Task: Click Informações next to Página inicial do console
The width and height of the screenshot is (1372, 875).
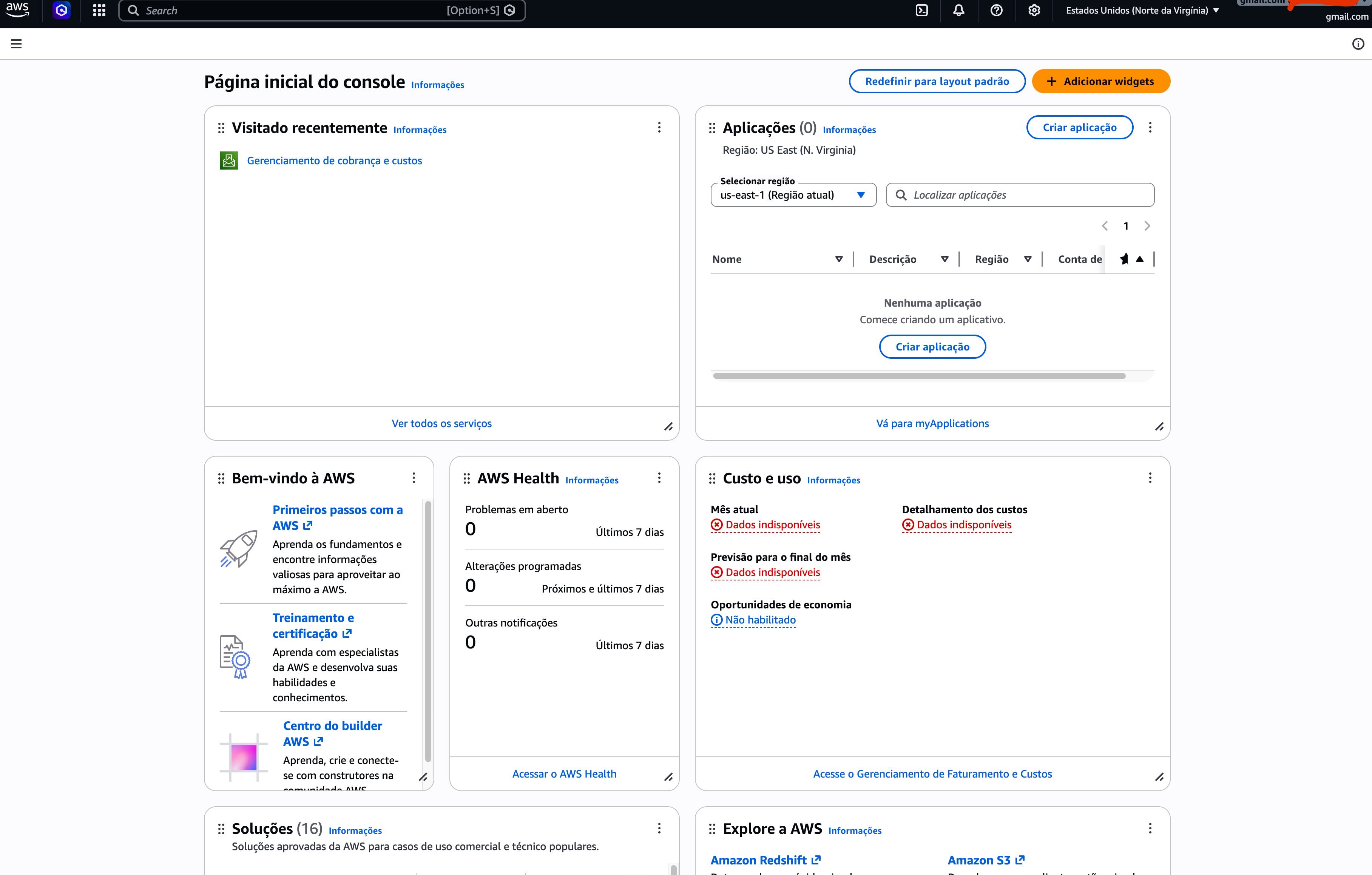Action: click(438, 85)
